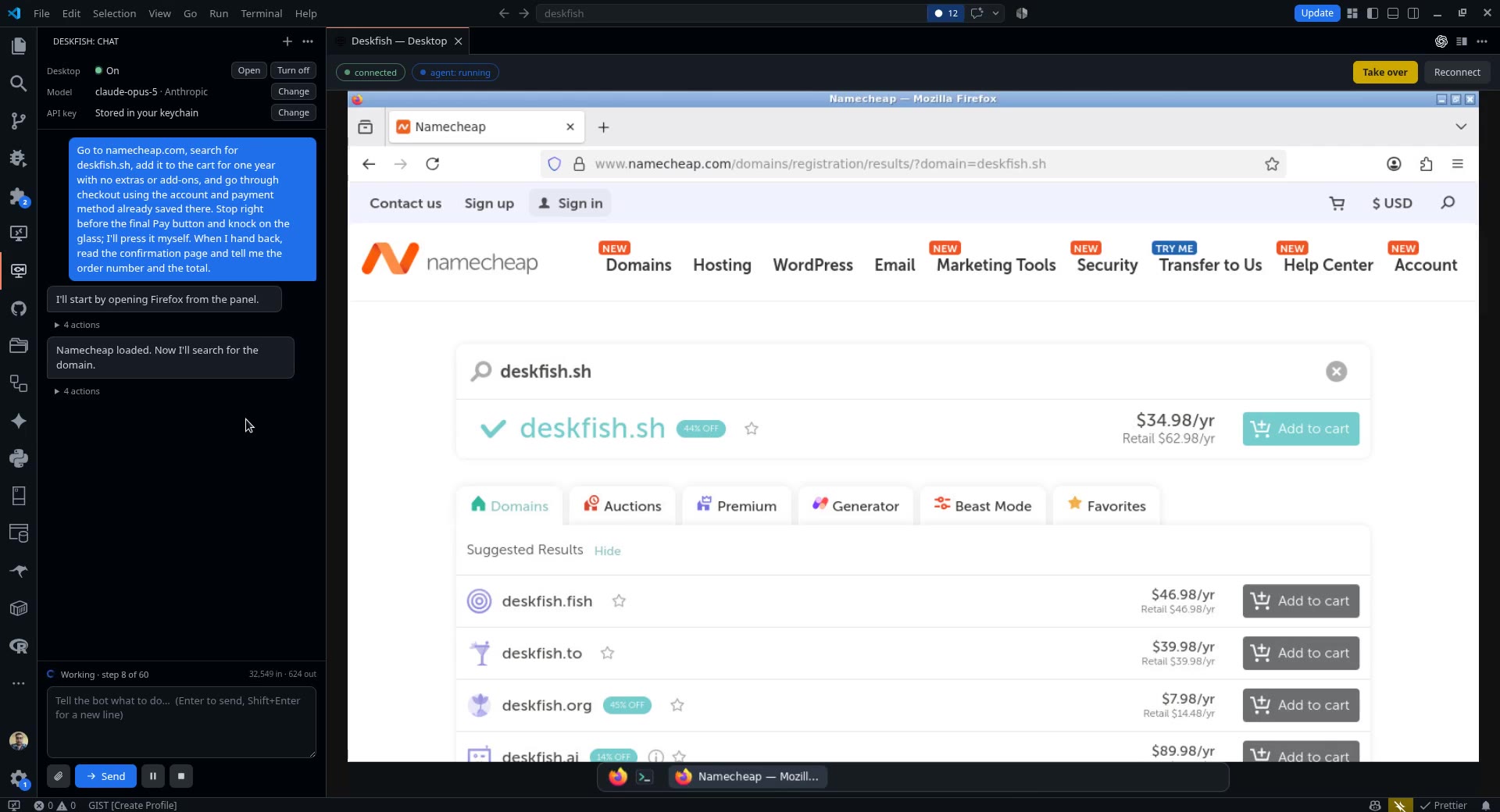The height and width of the screenshot is (812, 1500).
Task: Open the chat dropdown arrow in title bar
Action: pos(995,13)
